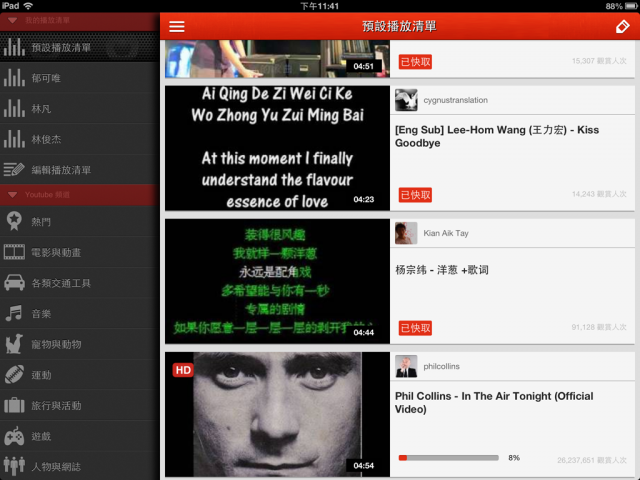Click 已快取 badge on the 04:51 video

415,62
